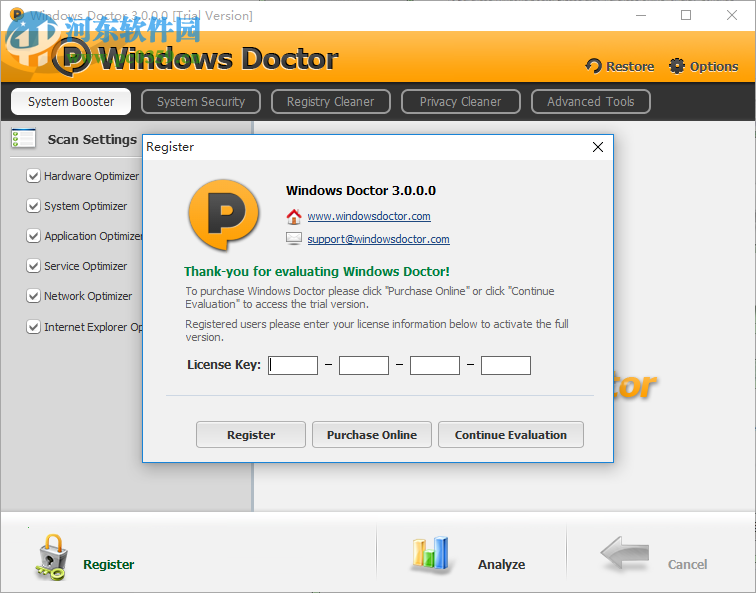Click the Register button in dialog
Screen dimensions: 756x593
tap(251, 435)
